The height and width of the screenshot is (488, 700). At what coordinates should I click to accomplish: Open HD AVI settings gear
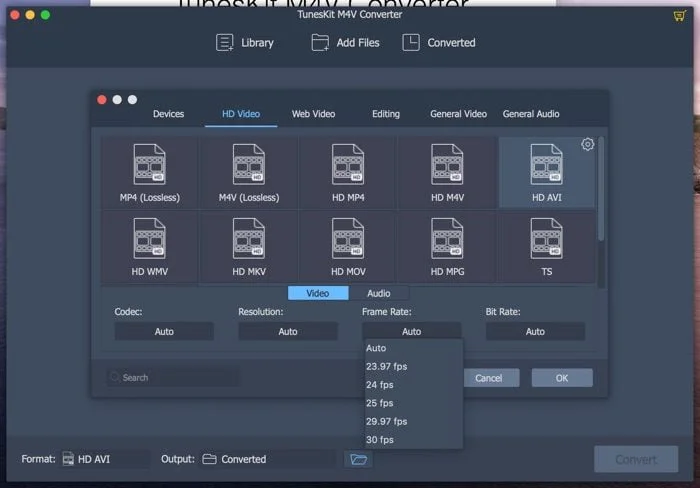588,144
